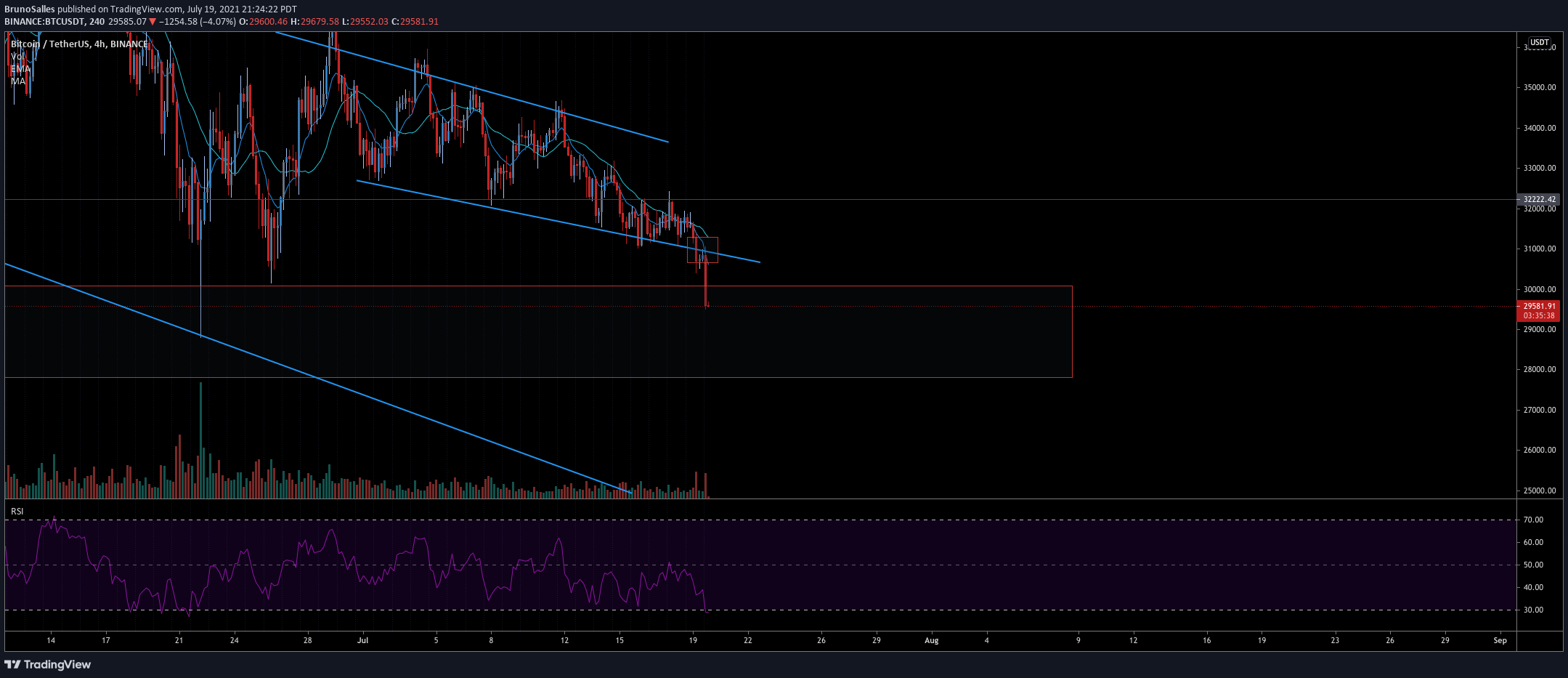Click the 28000.00 price axis label
The height and width of the screenshot is (678, 1568).
point(1538,369)
